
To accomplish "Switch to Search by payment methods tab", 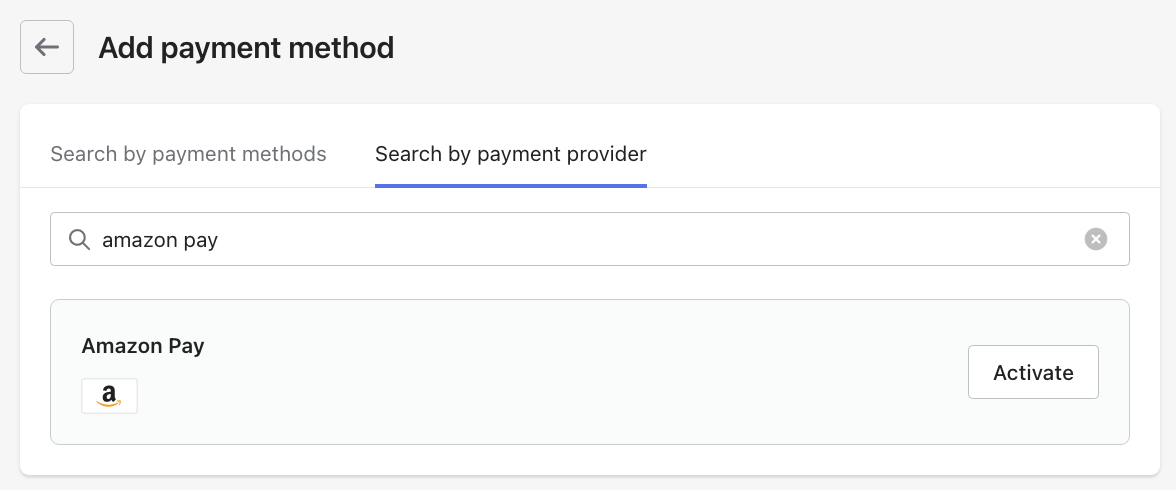I will click(188, 154).
